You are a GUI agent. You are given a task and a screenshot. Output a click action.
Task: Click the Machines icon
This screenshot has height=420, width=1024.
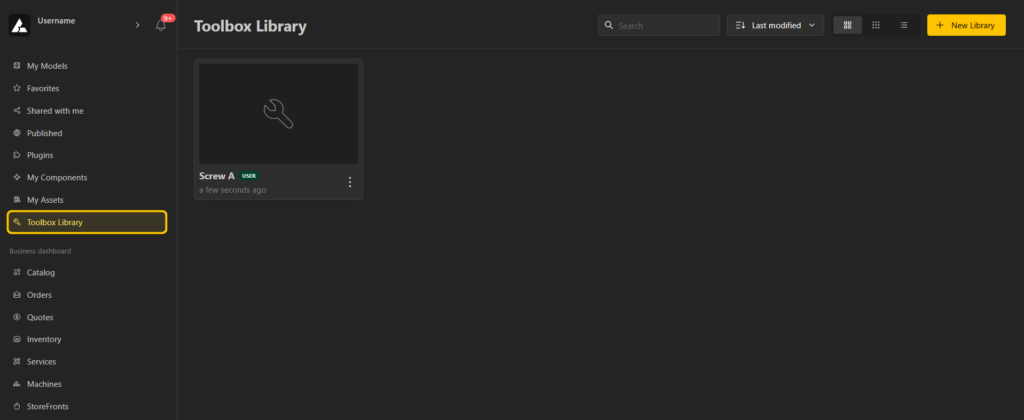tap(17, 383)
